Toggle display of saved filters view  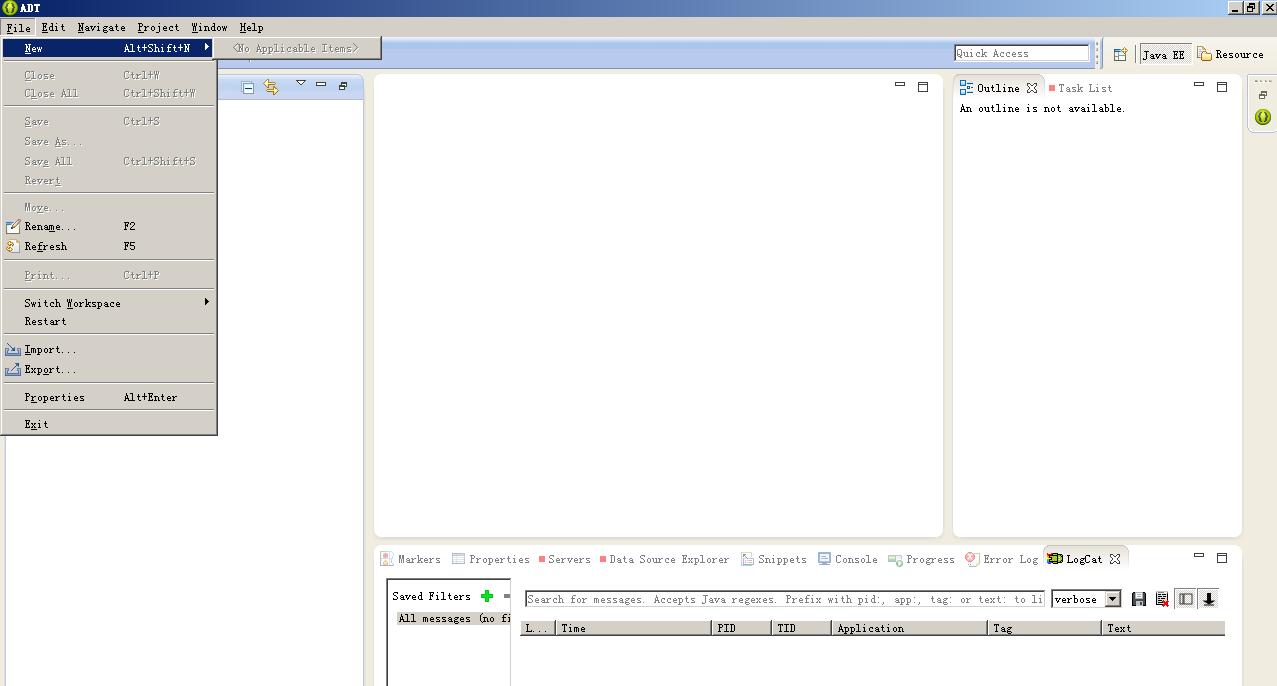coord(1186,599)
